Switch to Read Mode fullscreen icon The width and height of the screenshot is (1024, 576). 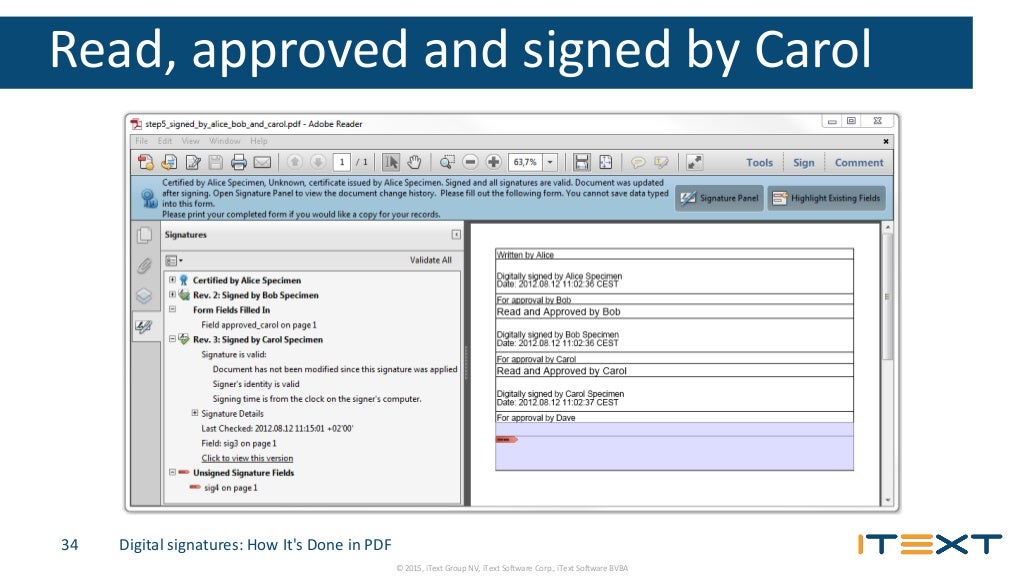[694, 162]
